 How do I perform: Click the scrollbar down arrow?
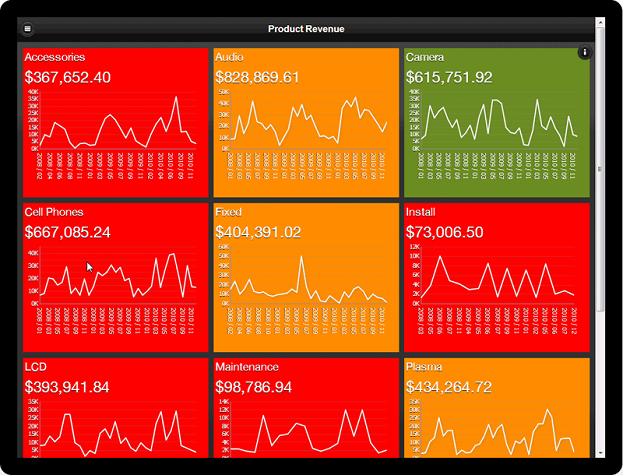(600, 453)
